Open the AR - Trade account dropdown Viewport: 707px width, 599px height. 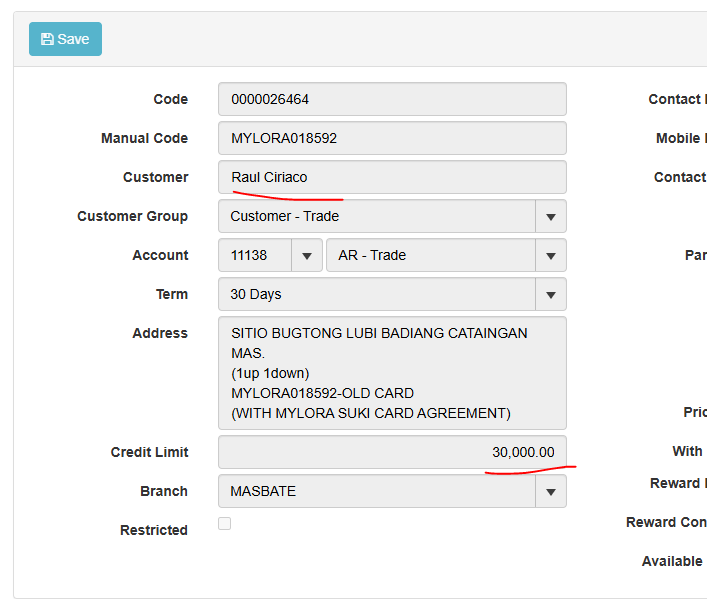446,255
